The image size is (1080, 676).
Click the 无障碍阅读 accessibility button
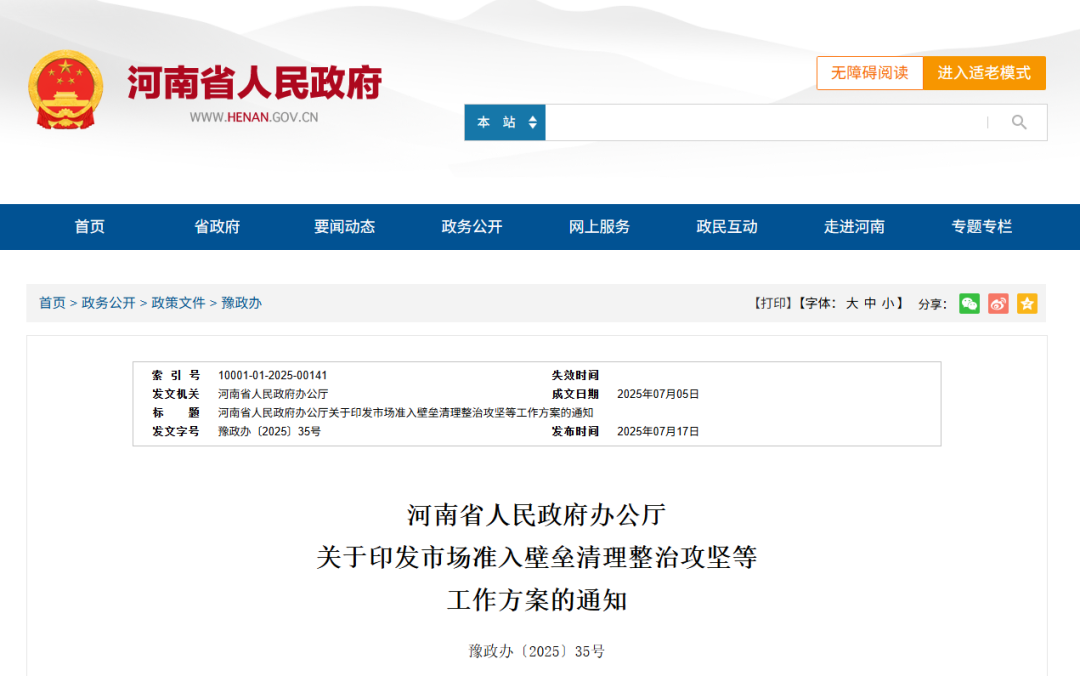[869, 72]
